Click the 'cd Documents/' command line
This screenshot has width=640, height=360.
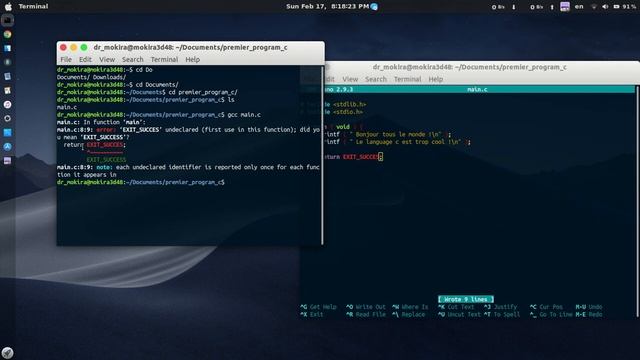tap(118, 85)
